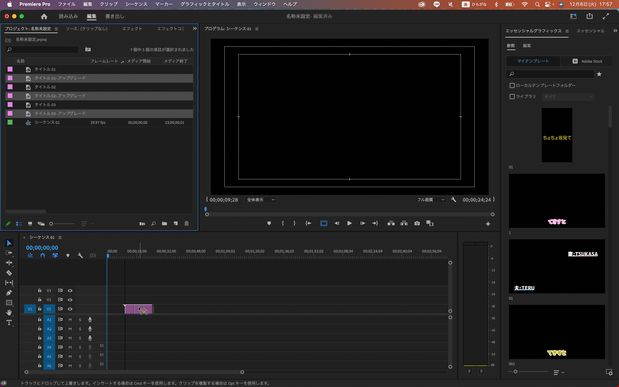Image resolution: width=619 pixels, height=387 pixels.
Task: Select the Selection arrow tool
Action: 9,243
